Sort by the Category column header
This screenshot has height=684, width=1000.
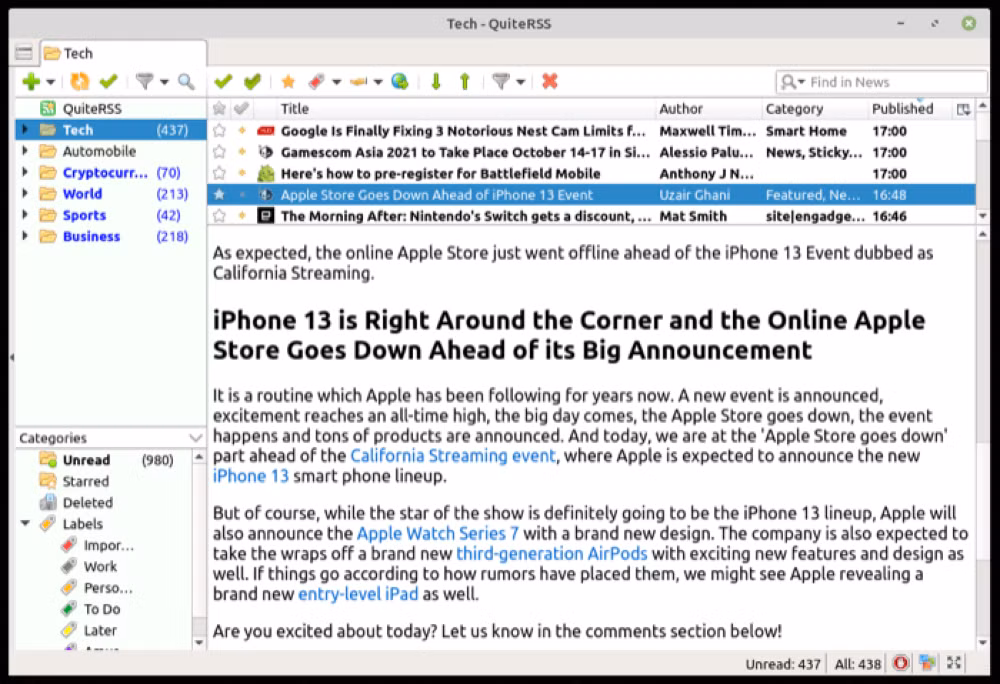815,109
